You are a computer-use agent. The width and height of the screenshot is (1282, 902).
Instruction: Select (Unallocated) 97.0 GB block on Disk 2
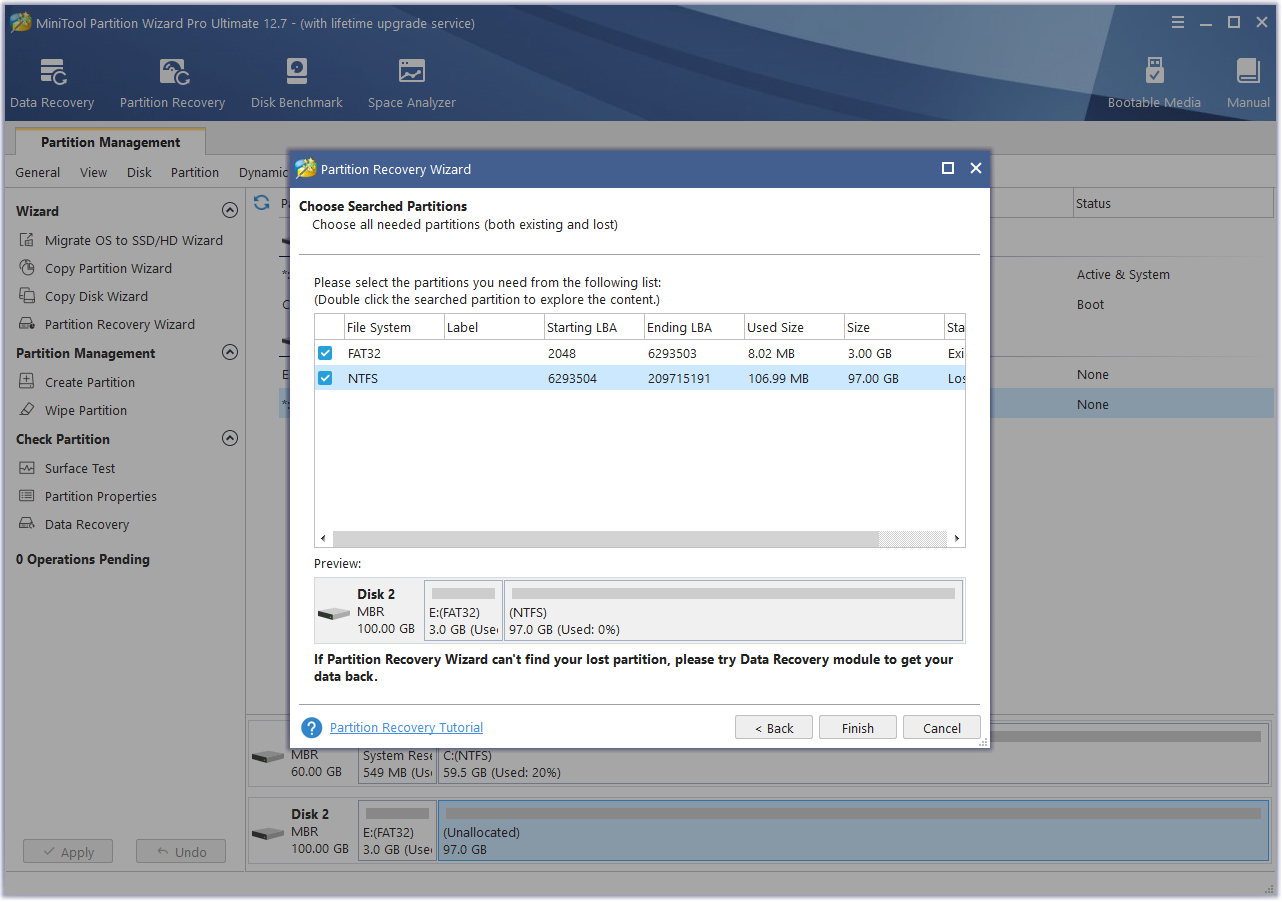tap(853, 830)
